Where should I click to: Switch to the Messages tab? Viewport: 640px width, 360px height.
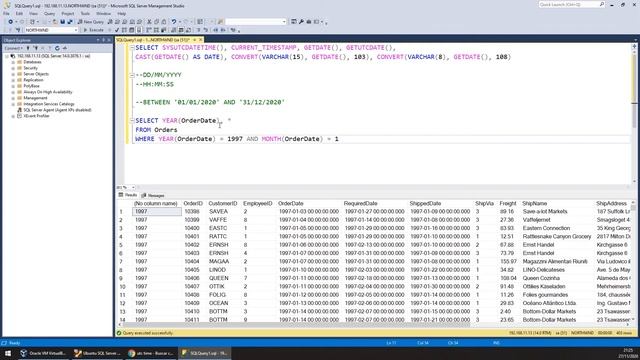pyautogui.click(x=153, y=196)
